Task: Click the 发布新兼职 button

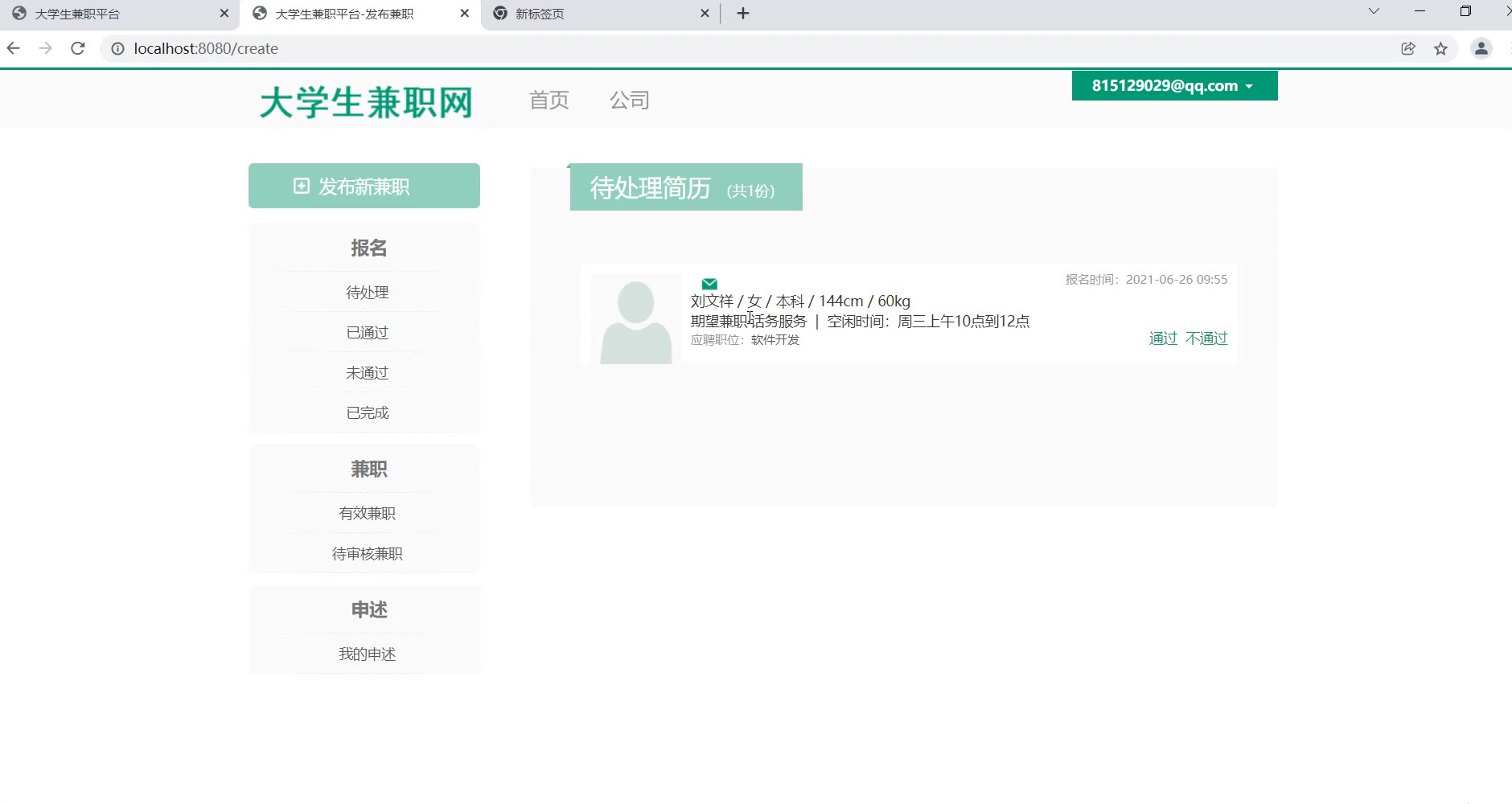Action: point(364,187)
